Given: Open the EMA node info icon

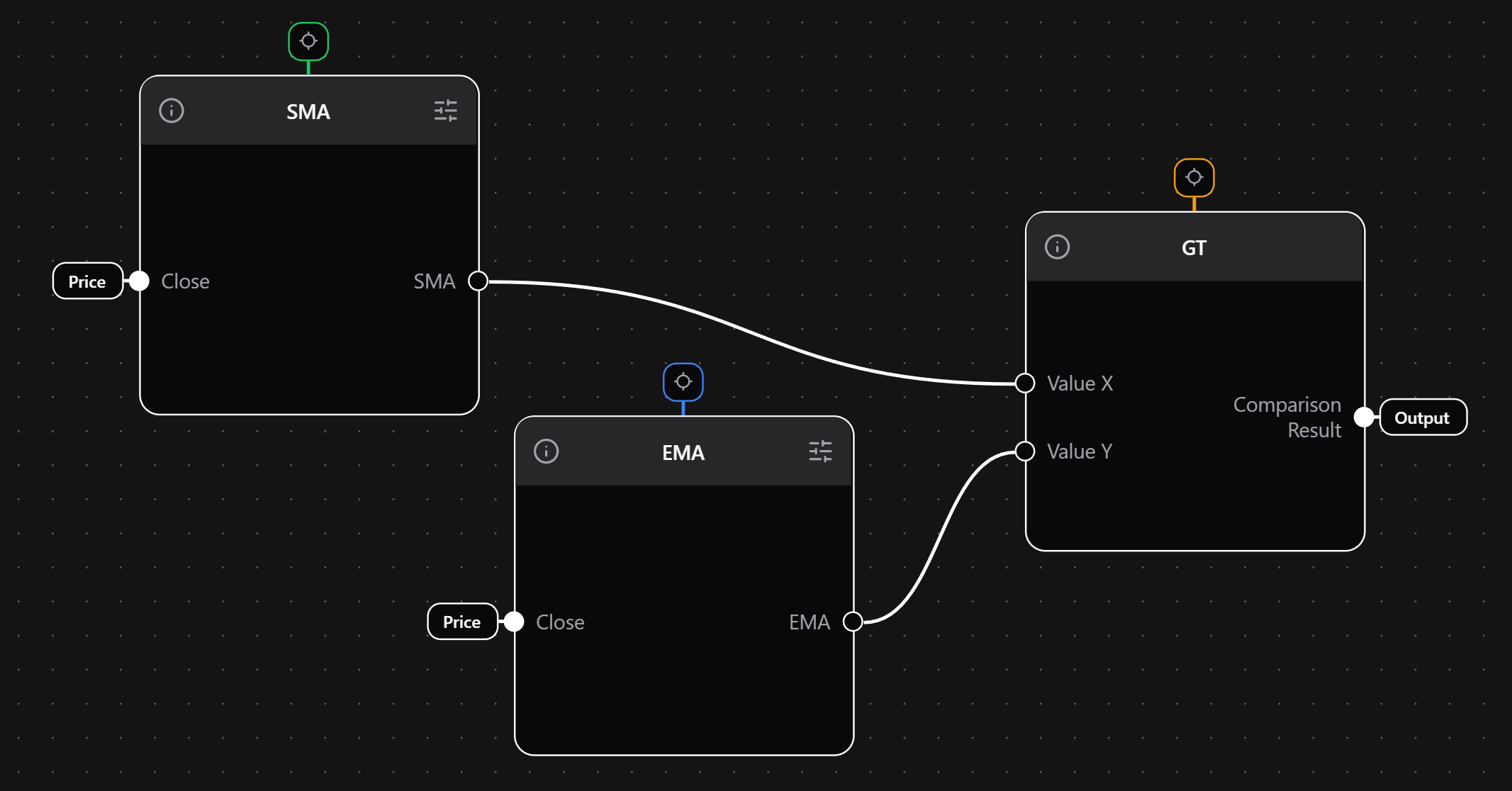Looking at the screenshot, I should point(546,451).
